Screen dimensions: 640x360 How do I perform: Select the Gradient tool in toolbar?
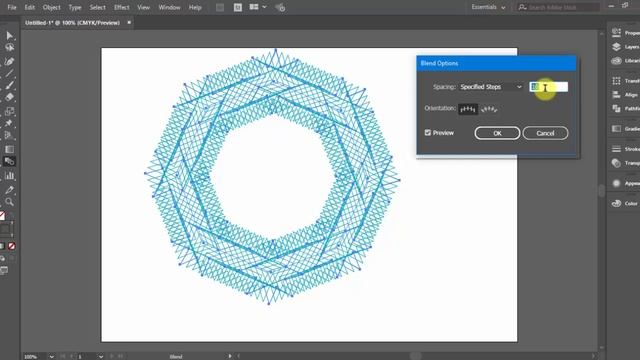9,149
